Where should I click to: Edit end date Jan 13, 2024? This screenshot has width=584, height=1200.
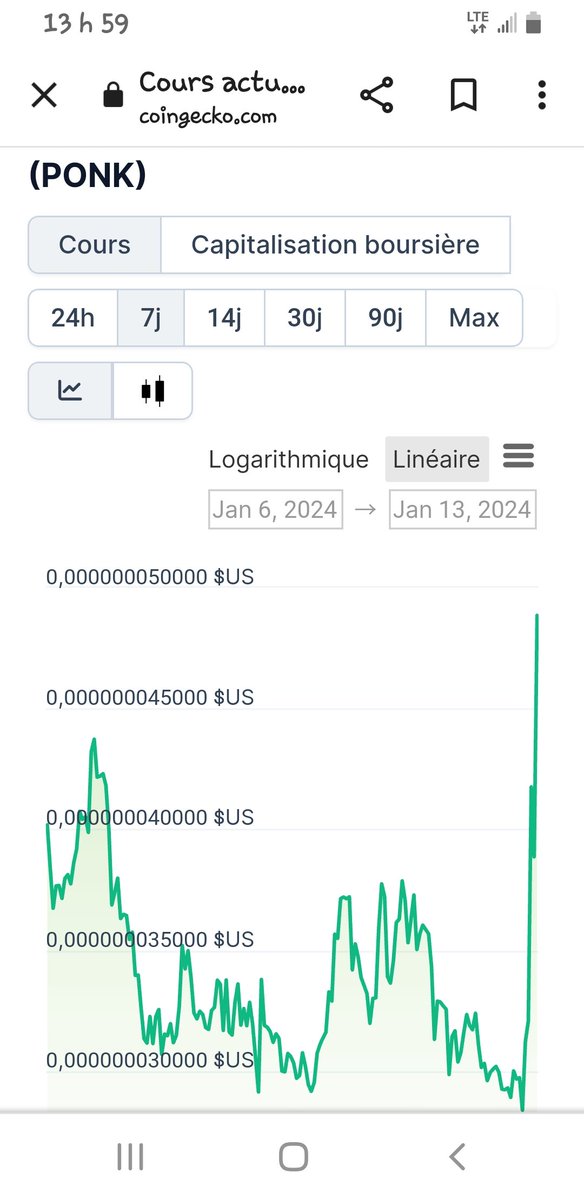coord(462,509)
